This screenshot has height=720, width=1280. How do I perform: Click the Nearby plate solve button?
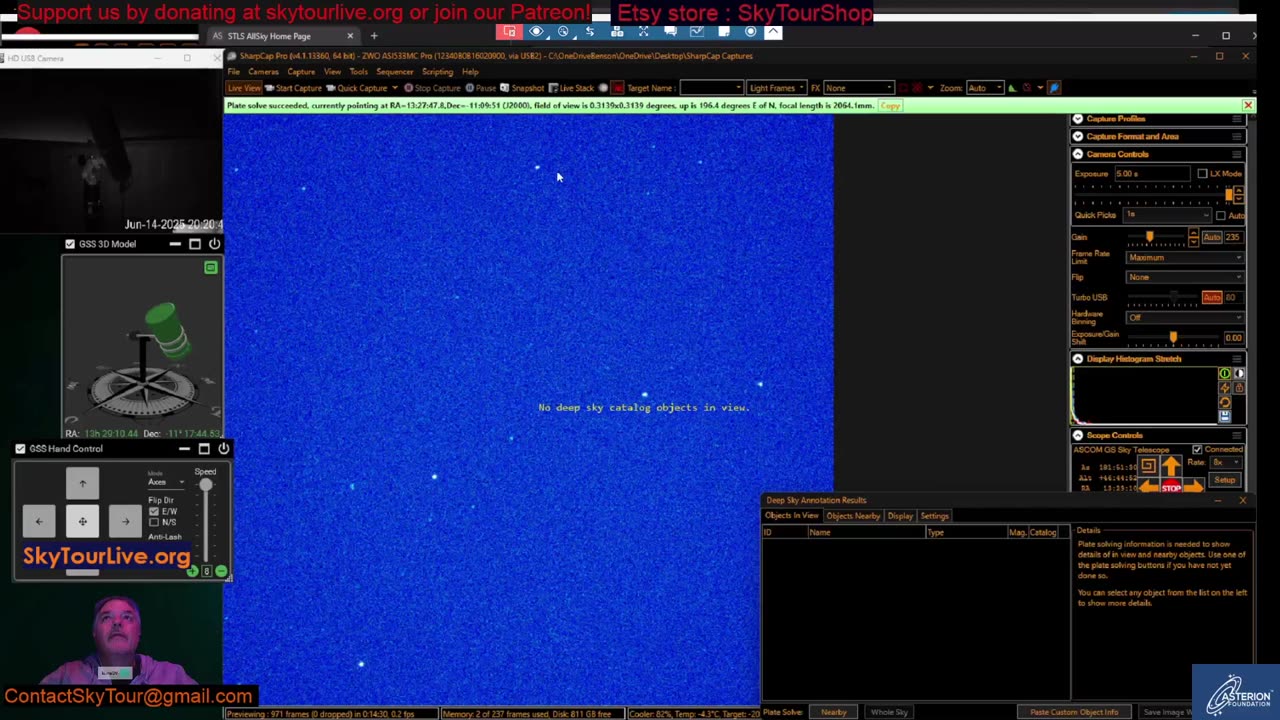[x=834, y=712]
